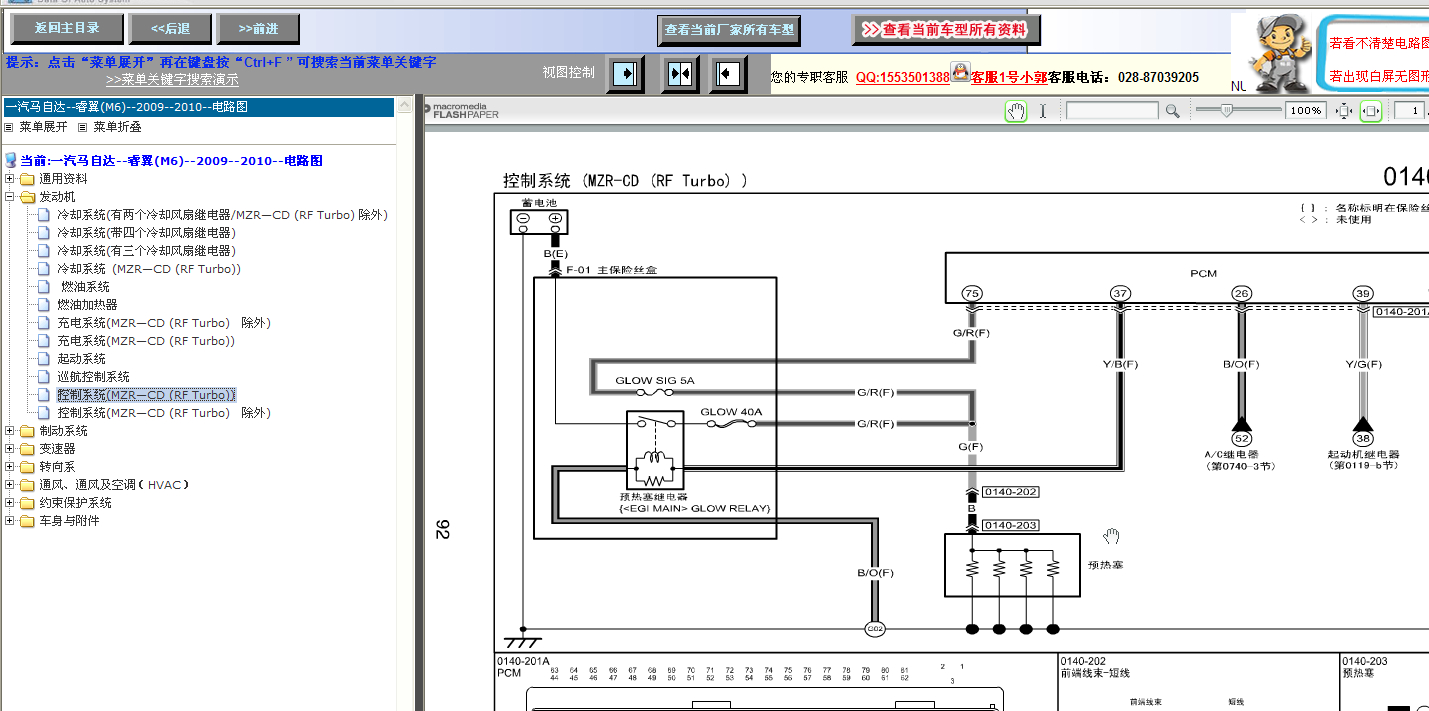Open 冷却系统(带四个冷却风扇继电器) diagram
The width and height of the screenshot is (1429, 711).
(146, 233)
